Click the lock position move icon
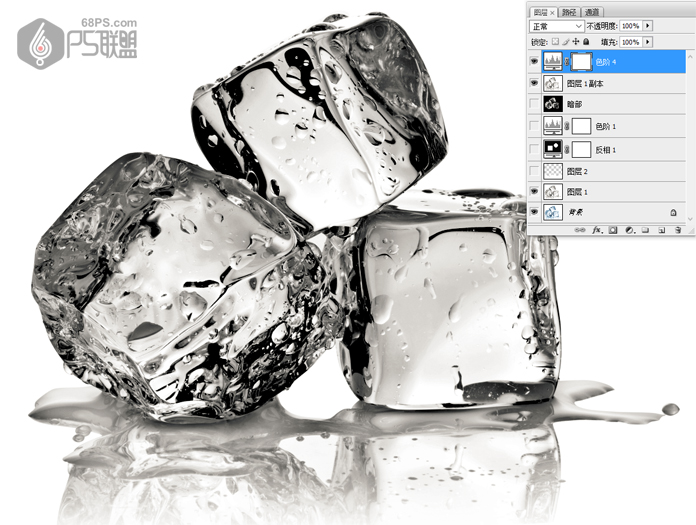The height and width of the screenshot is (525, 696). click(x=576, y=43)
